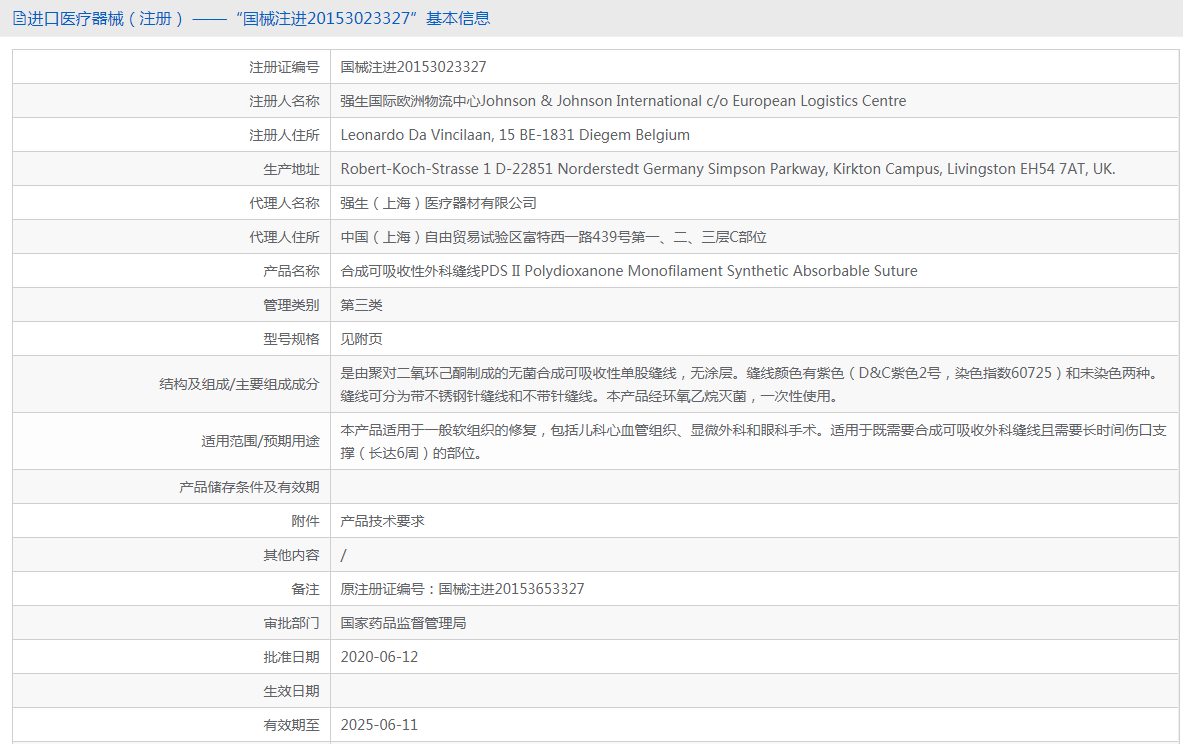Screen dimensions: 1183x744
Task: Click the 适用范围/预期用途 description text
Action: tap(750, 441)
